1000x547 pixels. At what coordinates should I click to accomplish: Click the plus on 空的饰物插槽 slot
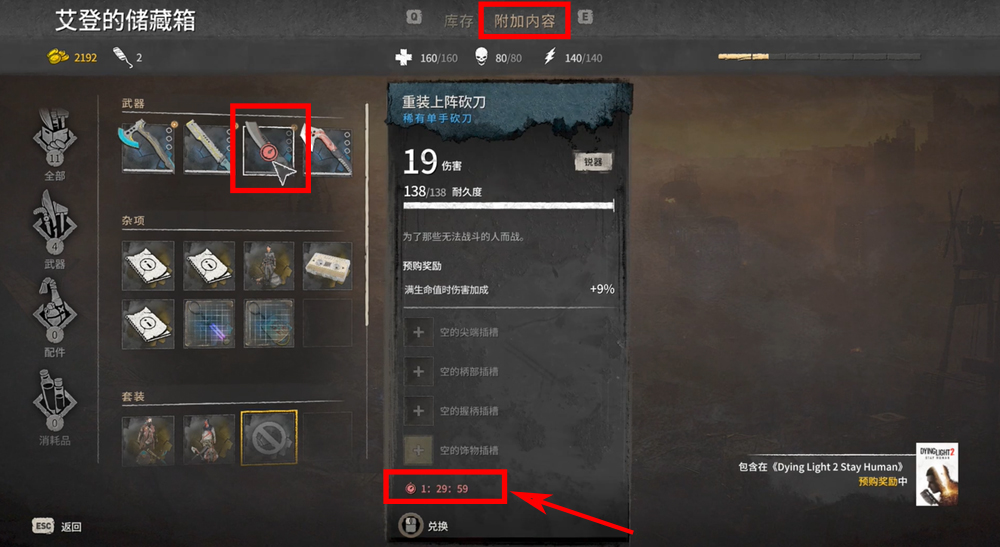pos(418,451)
